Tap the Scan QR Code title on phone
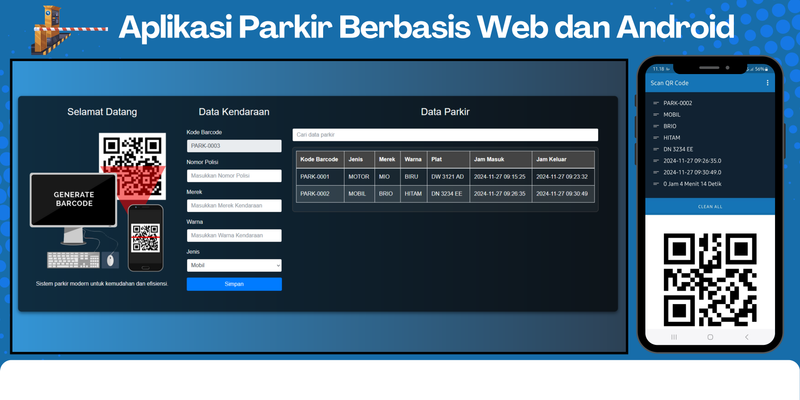Screen dimensions: 800x400 (x=669, y=83)
